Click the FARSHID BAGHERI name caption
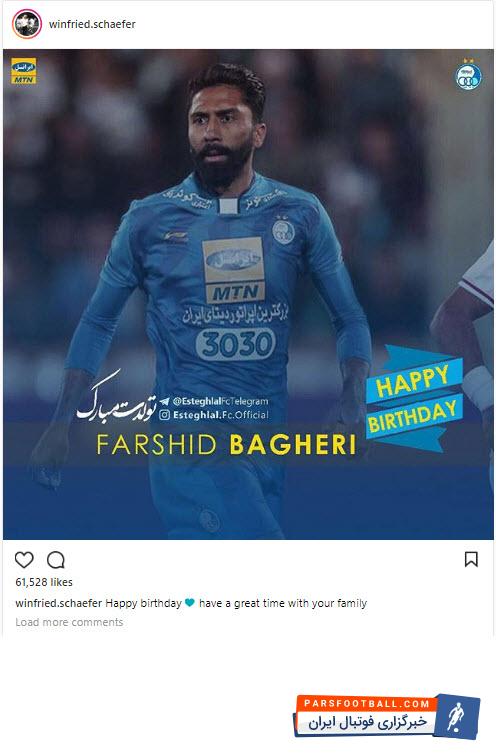The height and width of the screenshot is (756, 496). tap(227, 445)
